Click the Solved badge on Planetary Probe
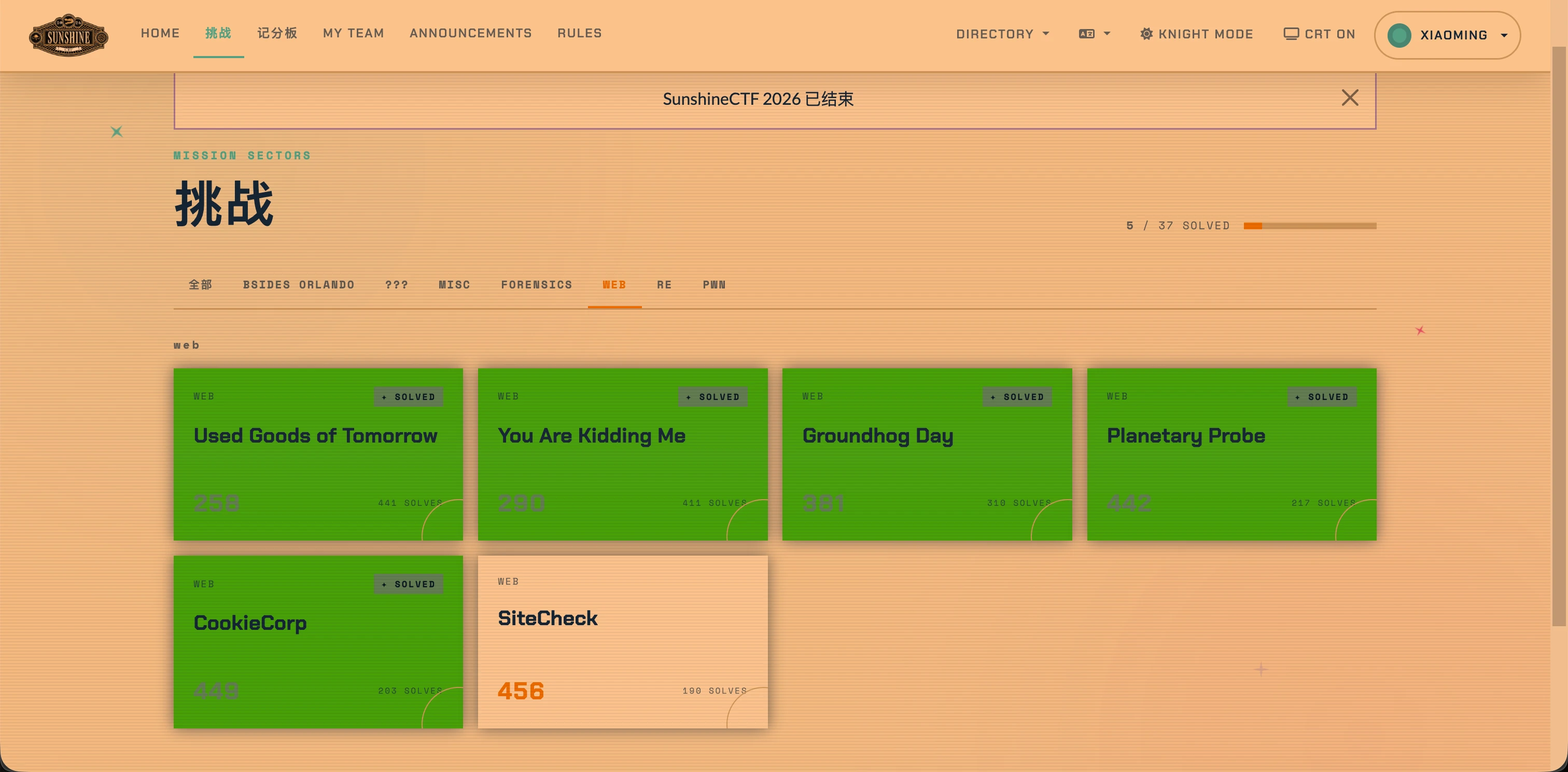 [1322, 397]
